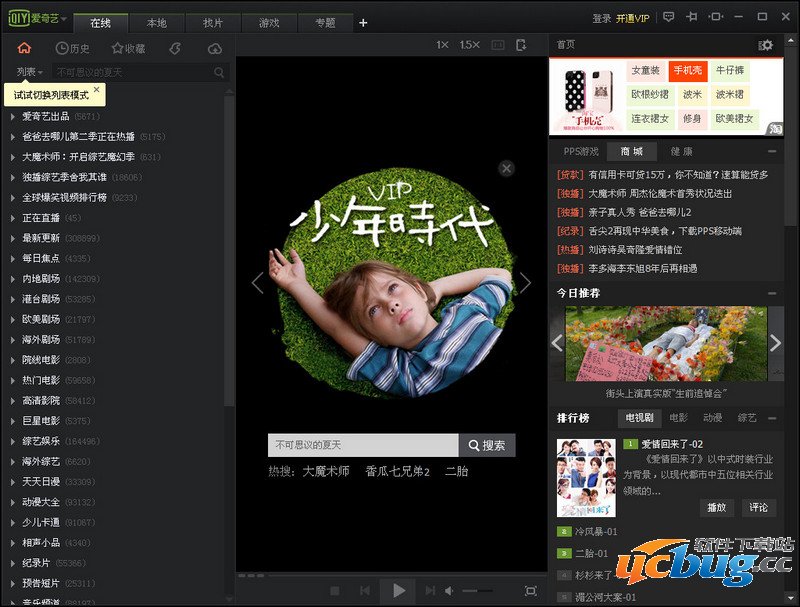Click the 搜索 search button
Screen dimensions: 800x607
(487, 445)
